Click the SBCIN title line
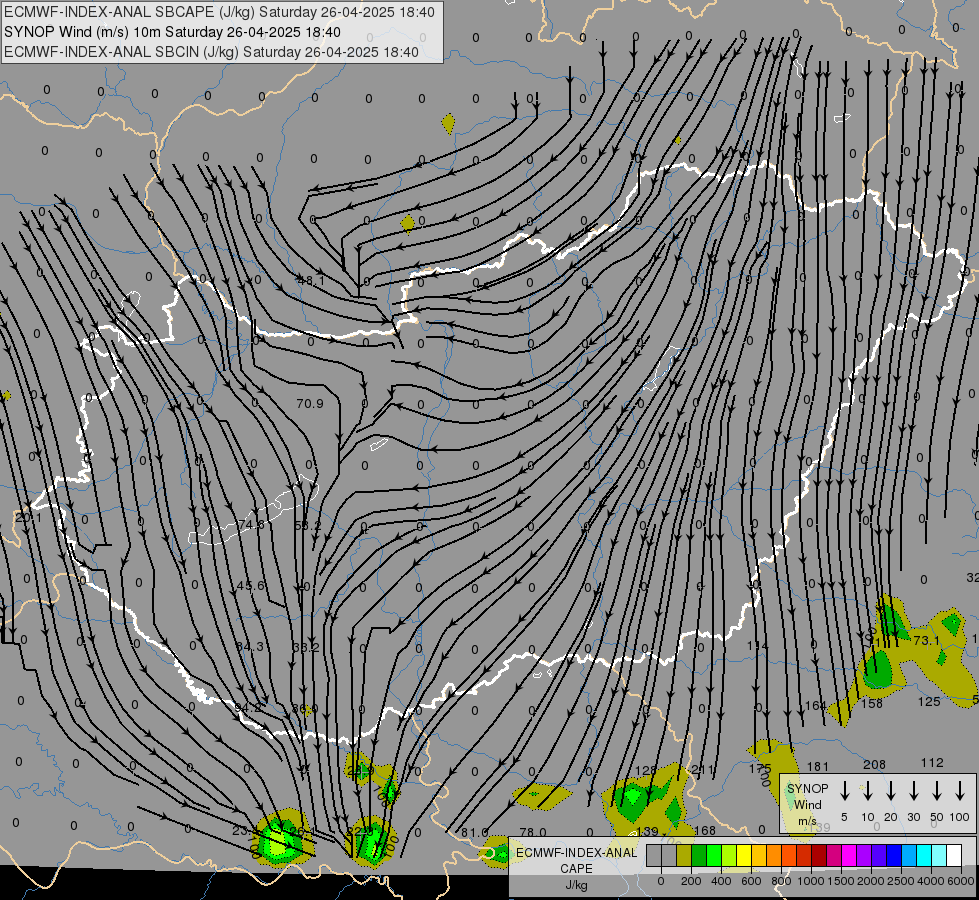Screen dimensions: 979x900 (x=211, y=52)
